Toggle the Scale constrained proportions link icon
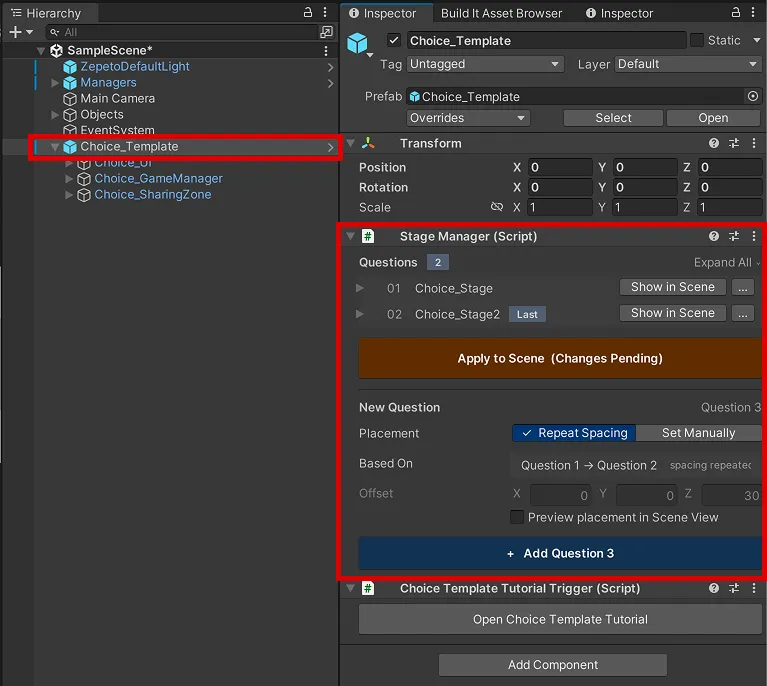The height and width of the screenshot is (686, 767). pyautogui.click(x=496, y=206)
